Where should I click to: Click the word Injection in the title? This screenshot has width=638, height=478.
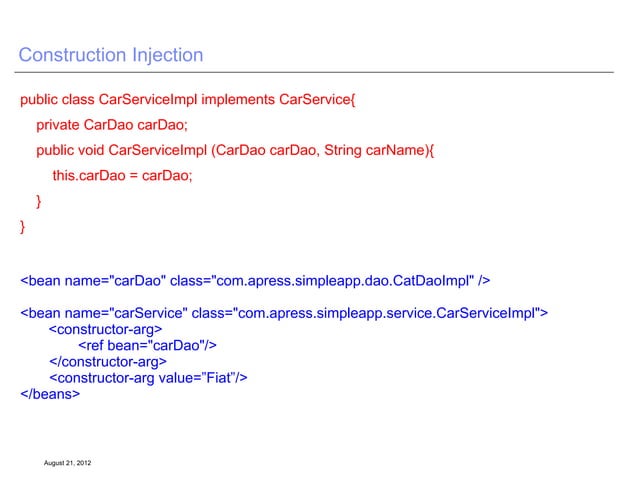[168, 55]
